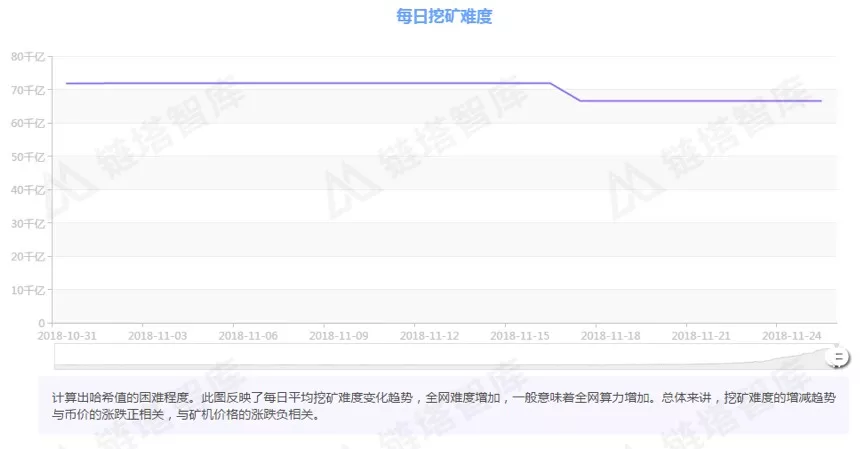Click y-axis label 80千亿
Image resolution: width=865 pixels, height=449 pixels.
coord(28,57)
